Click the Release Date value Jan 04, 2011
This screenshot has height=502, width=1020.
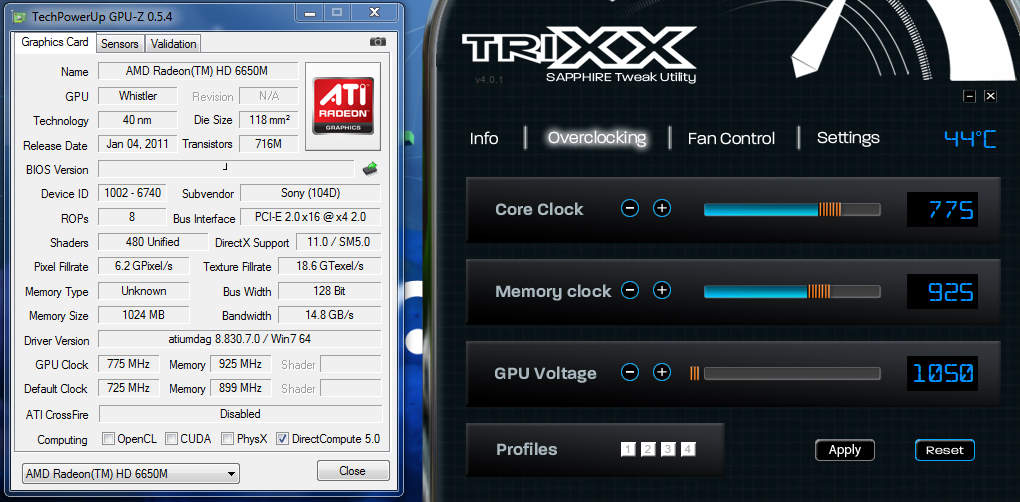(x=138, y=144)
